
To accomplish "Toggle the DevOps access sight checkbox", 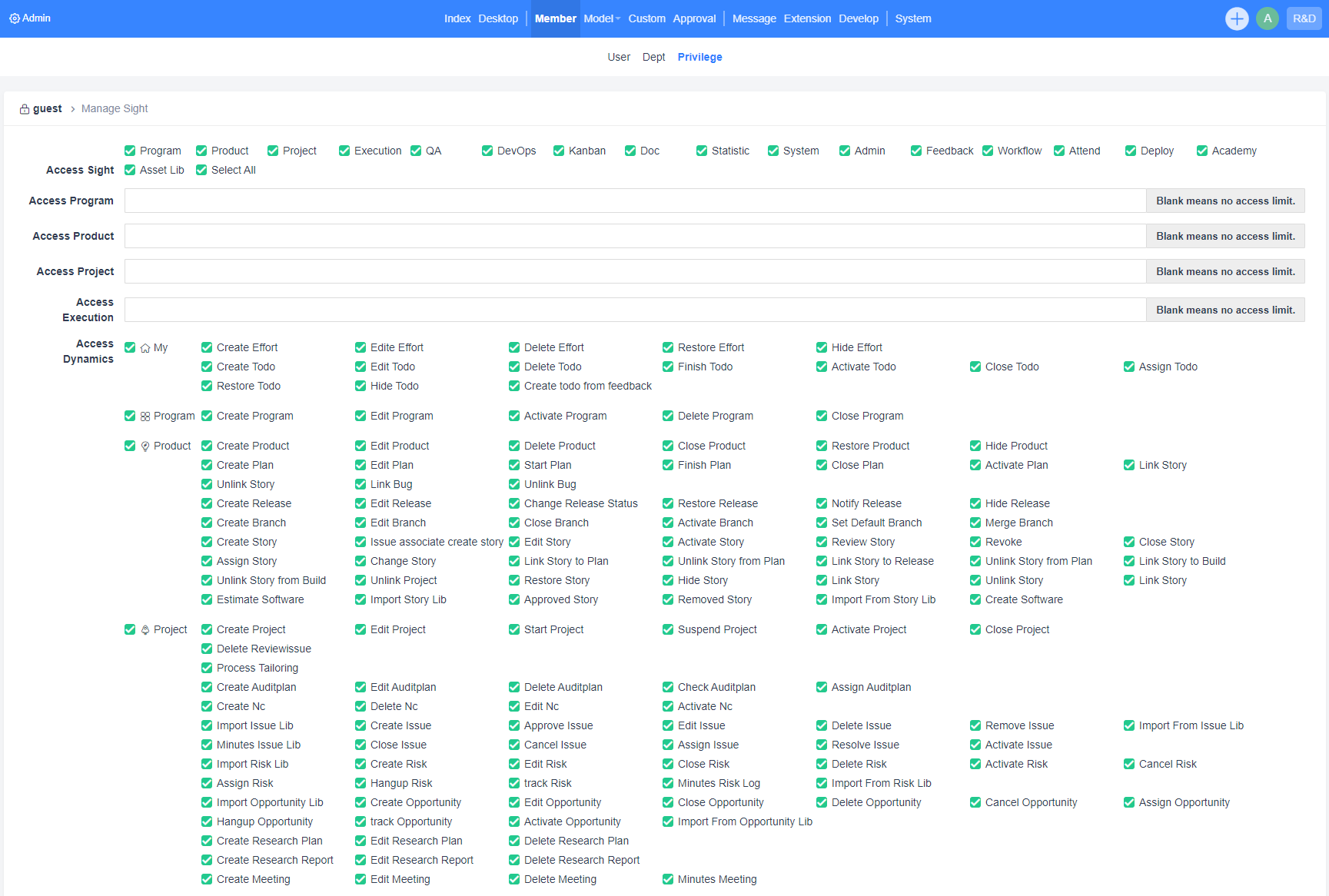I will click(487, 151).
